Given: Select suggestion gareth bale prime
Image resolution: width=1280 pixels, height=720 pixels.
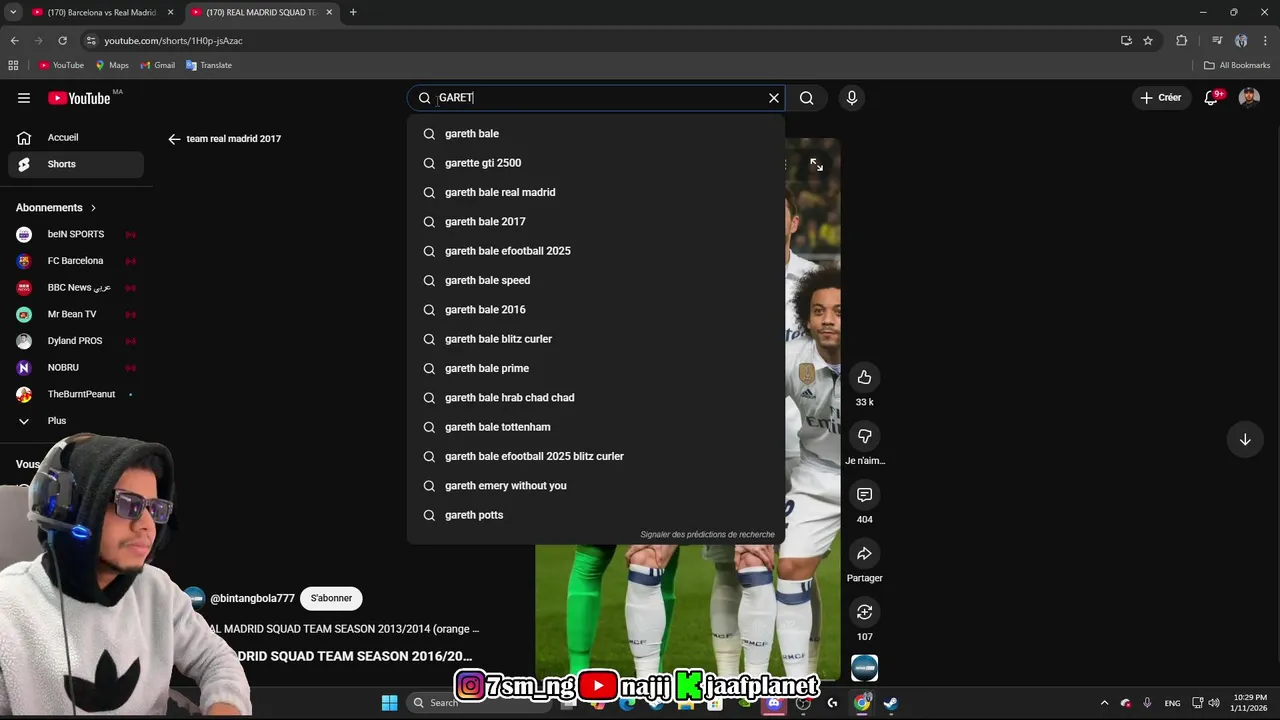Looking at the screenshot, I should (596, 368).
